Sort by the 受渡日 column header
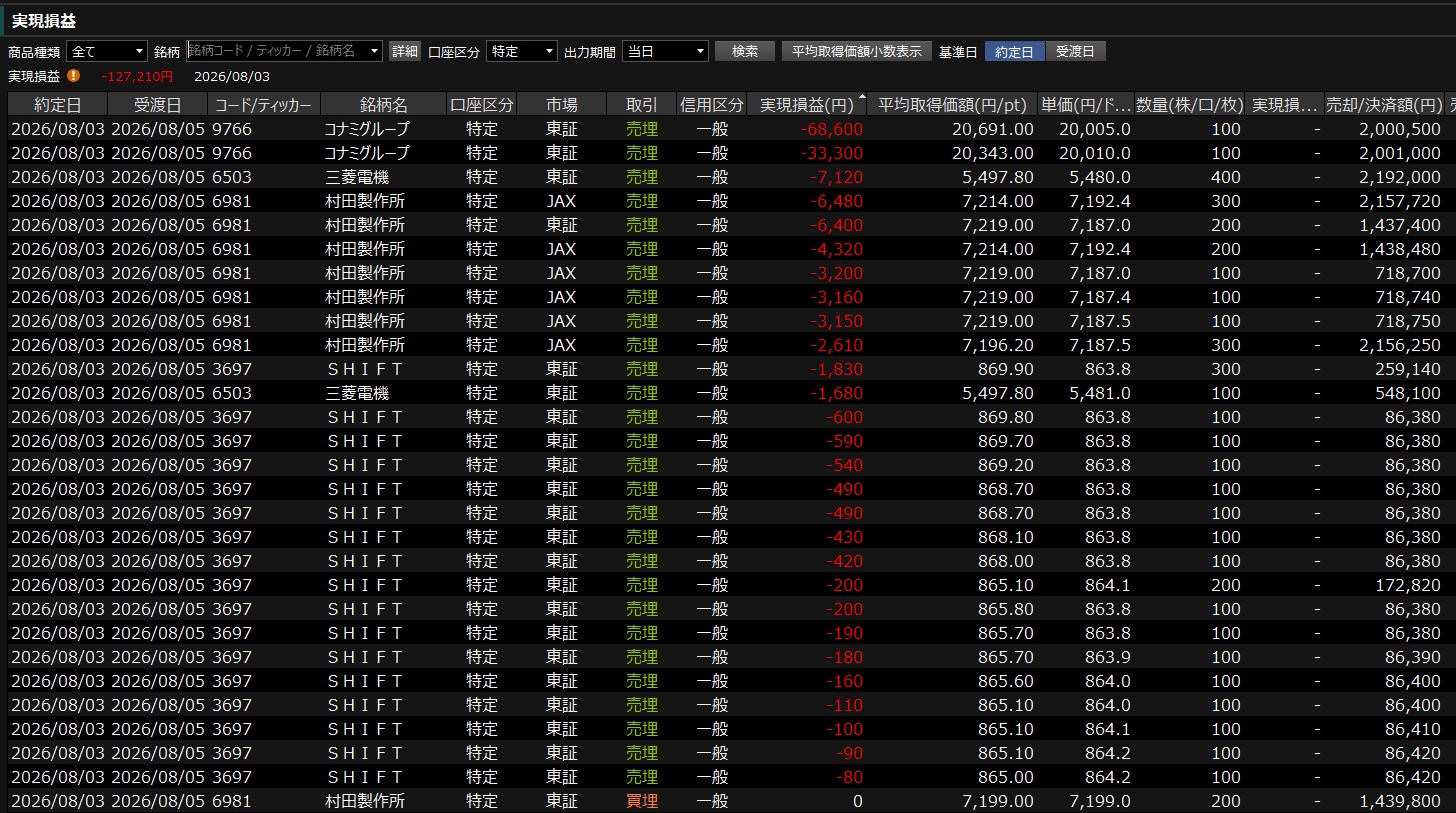This screenshot has width=1456, height=813. pos(158,104)
